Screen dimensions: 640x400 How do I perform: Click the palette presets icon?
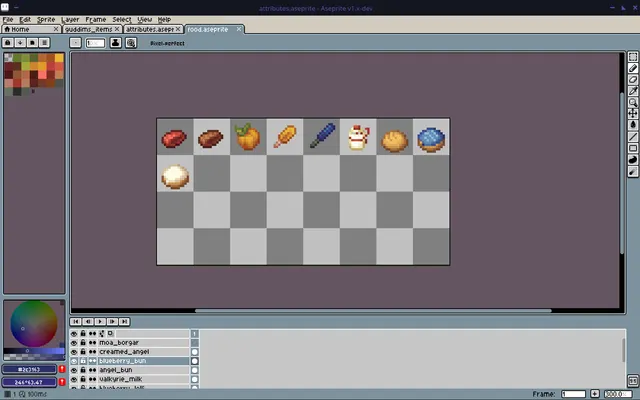32,43
